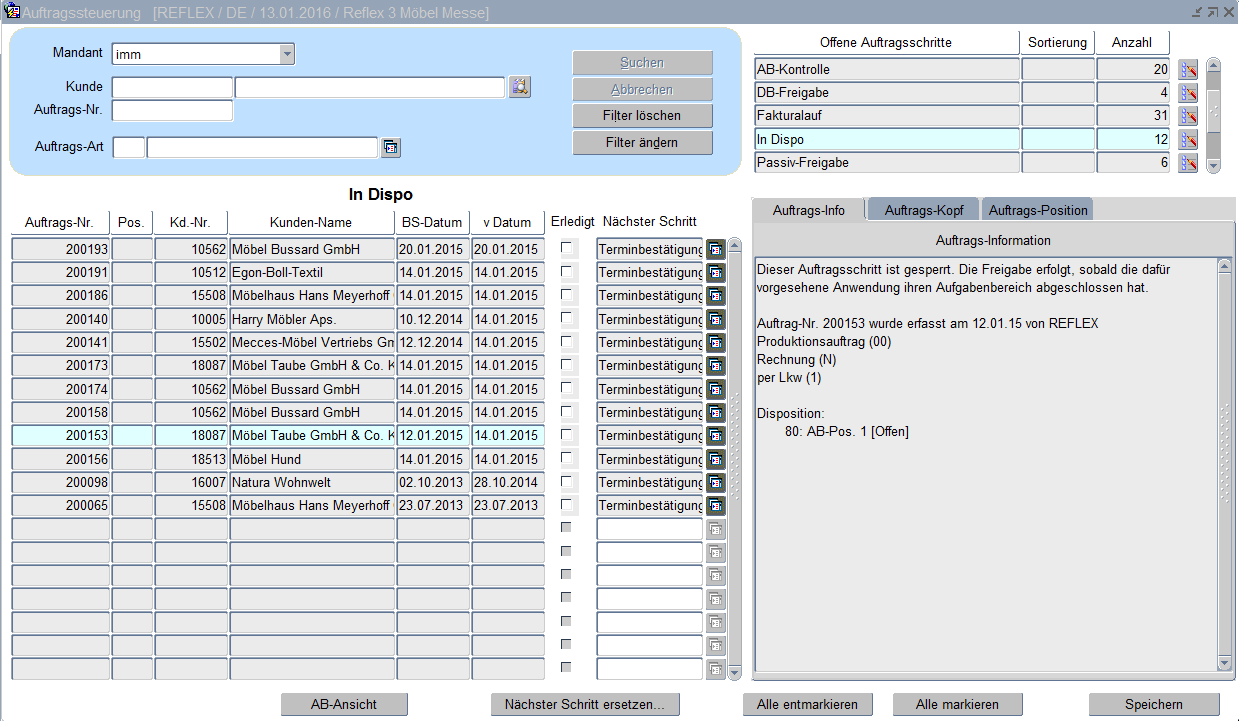Expand the Mandant dropdown
Image resolution: width=1239 pixels, height=721 pixels.
pyautogui.click(x=287, y=54)
